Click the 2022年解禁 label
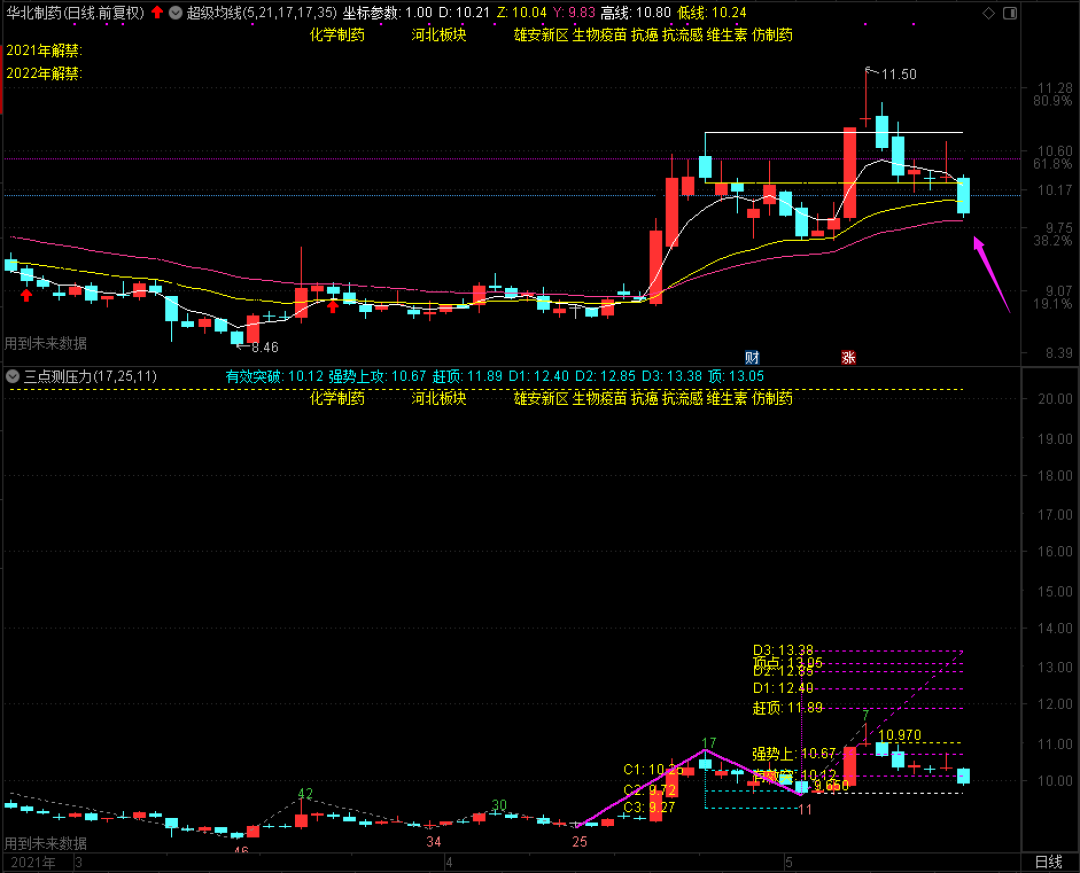The image size is (1080, 873). coord(43,73)
